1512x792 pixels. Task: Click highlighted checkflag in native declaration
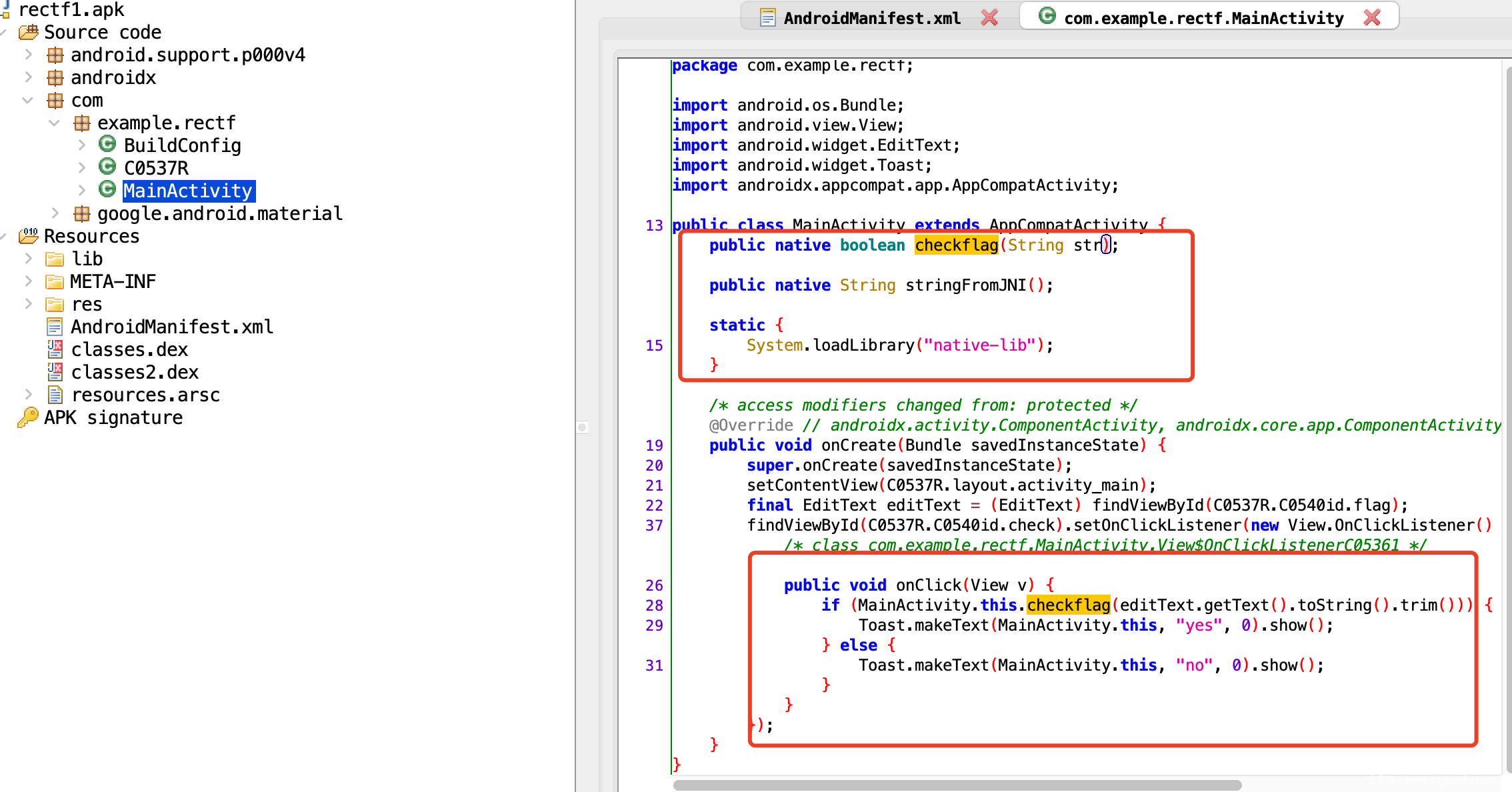[956, 245]
